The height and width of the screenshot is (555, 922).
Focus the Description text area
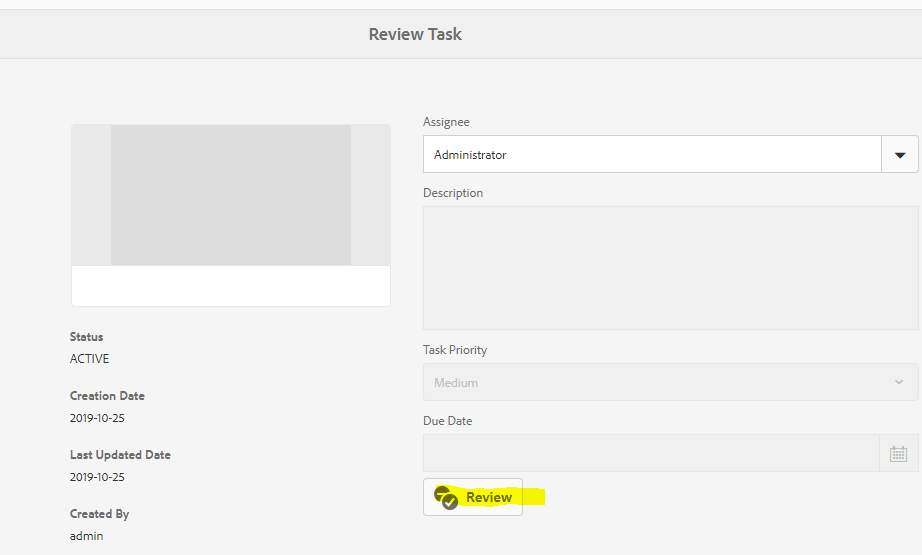[x=670, y=268]
